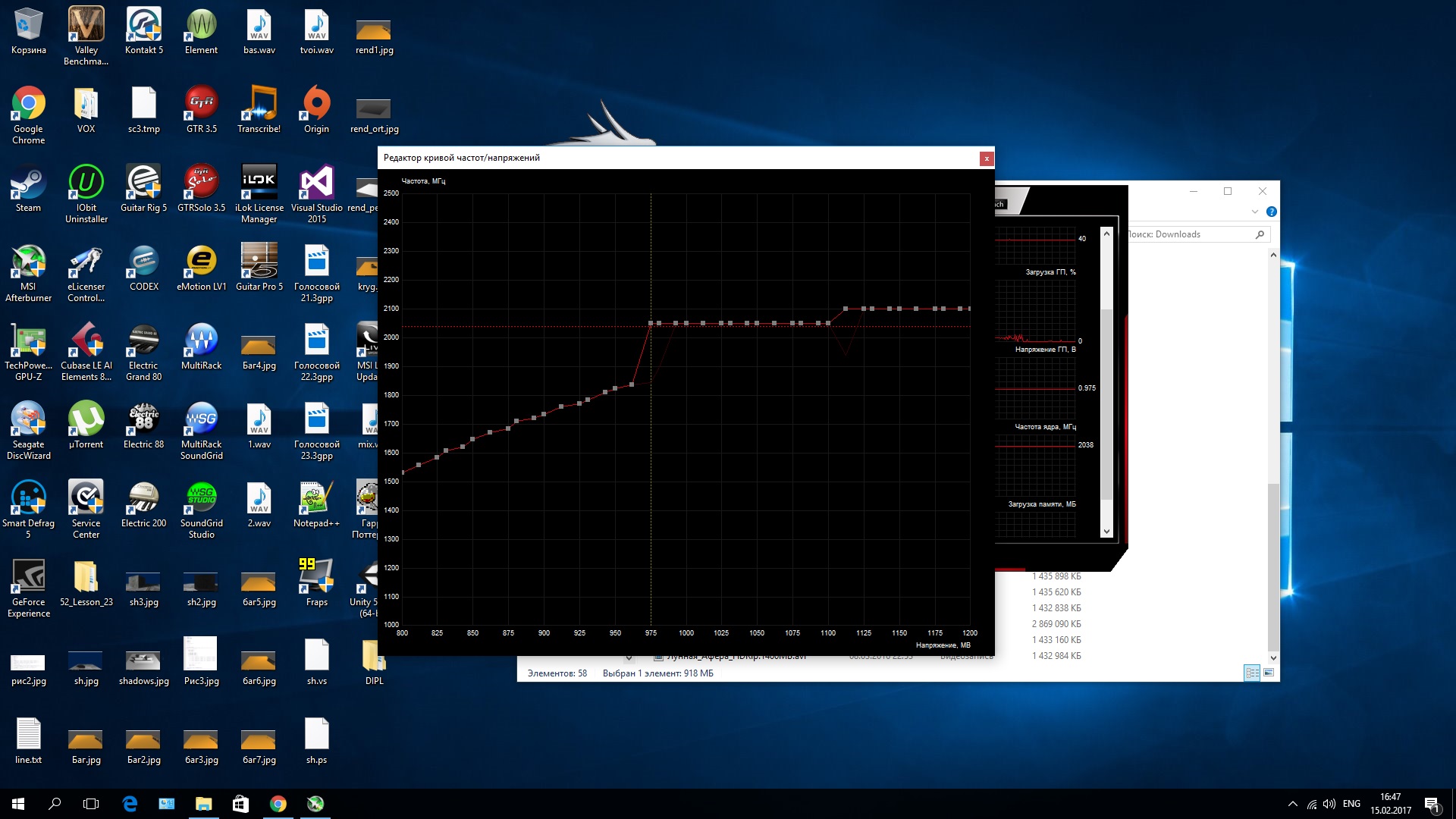Open the Explorer help question-mark icon
1456x819 pixels.
point(1272,212)
